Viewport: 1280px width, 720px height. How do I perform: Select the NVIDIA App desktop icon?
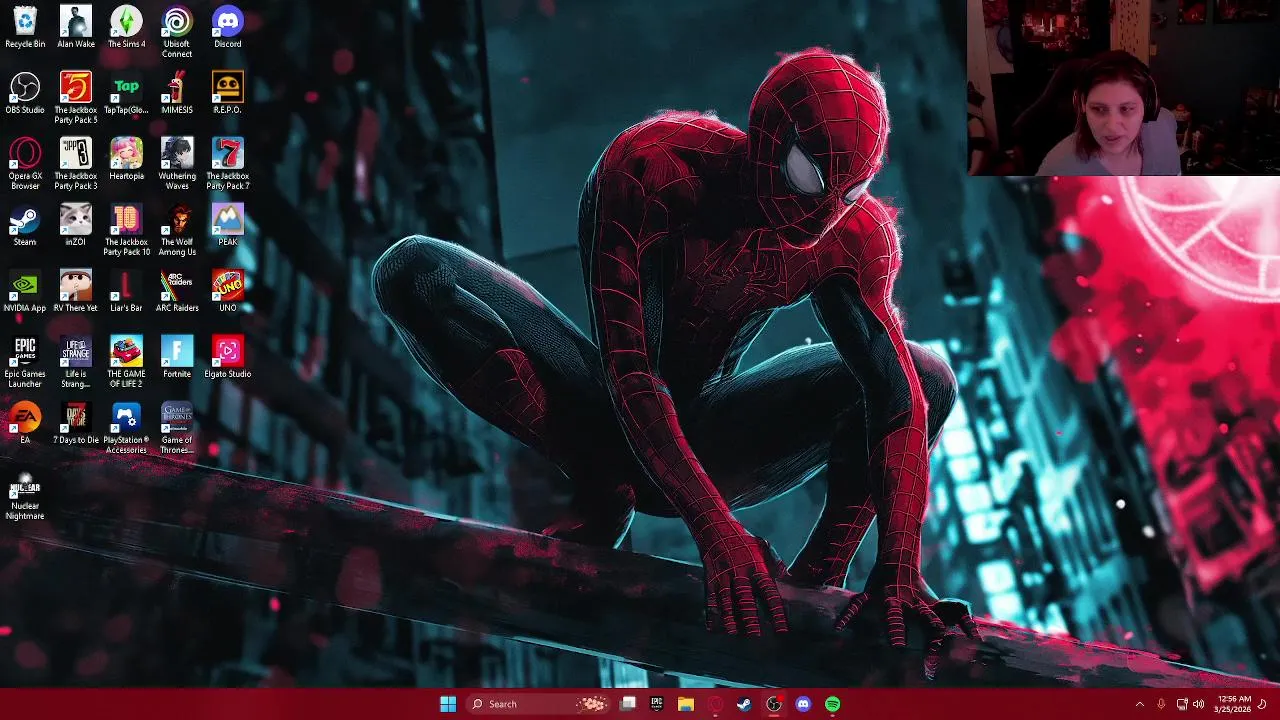pyautogui.click(x=25, y=291)
